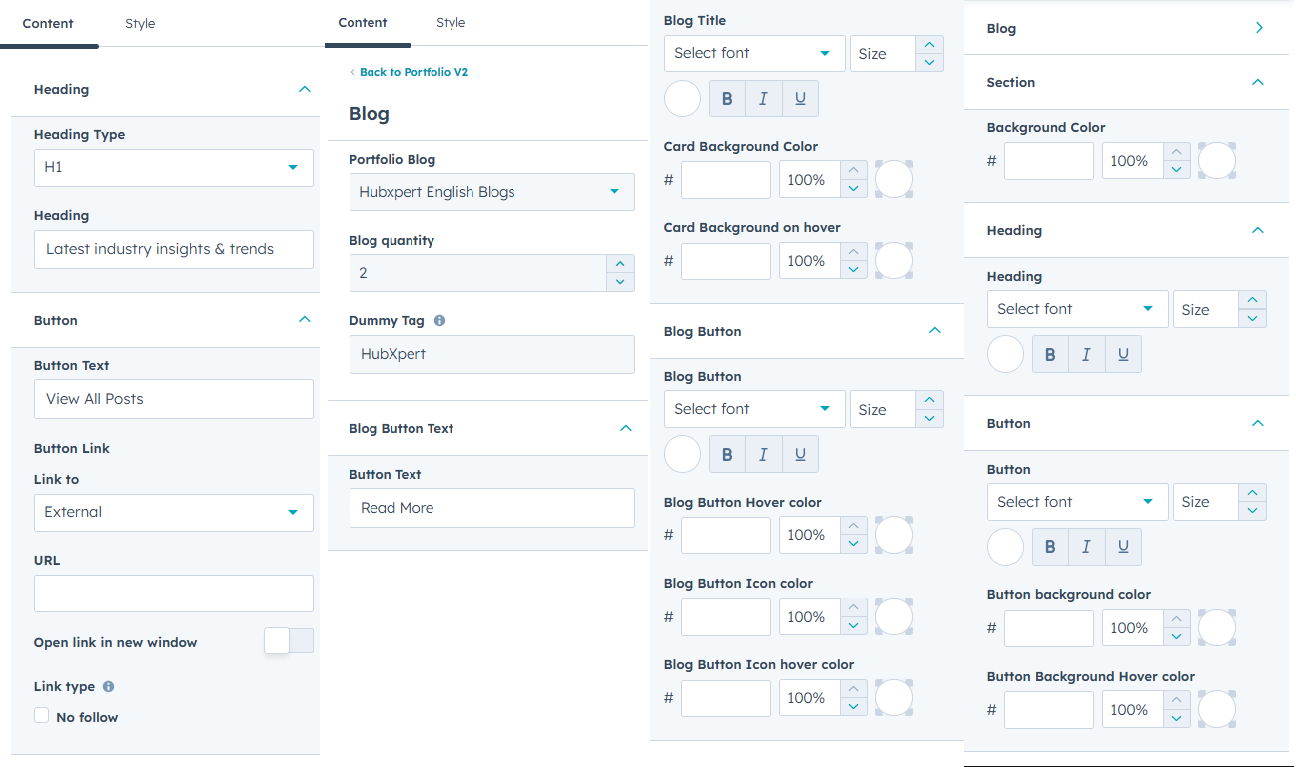Viewport: 1296px width, 767px height.
Task: Open the Blog Button Select font dropdown
Action: tap(755, 409)
